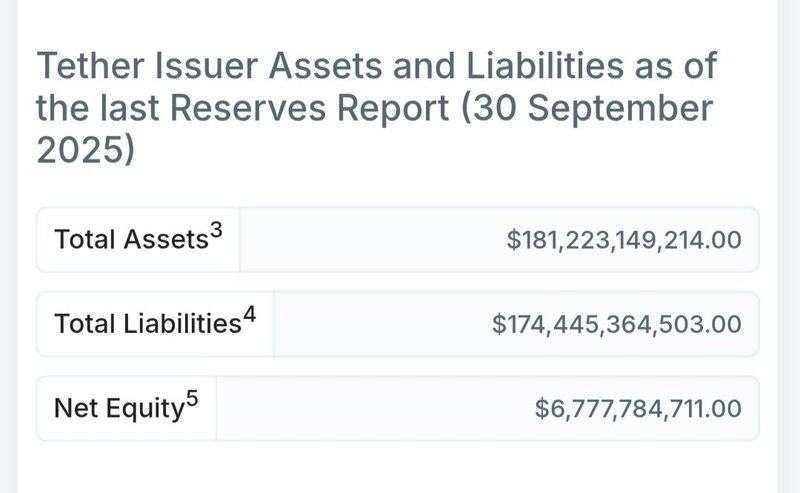This screenshot has width=800, height=493.
Task: Click empty space left of the assets amount
Action: point(370,240)
